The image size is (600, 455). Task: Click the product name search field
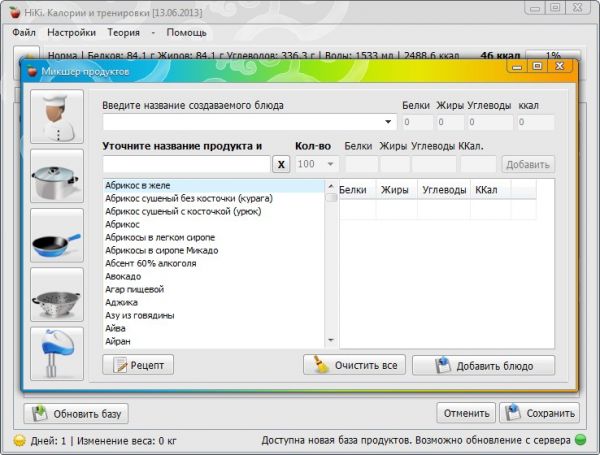pyautogui.click(x=186, y=164)
